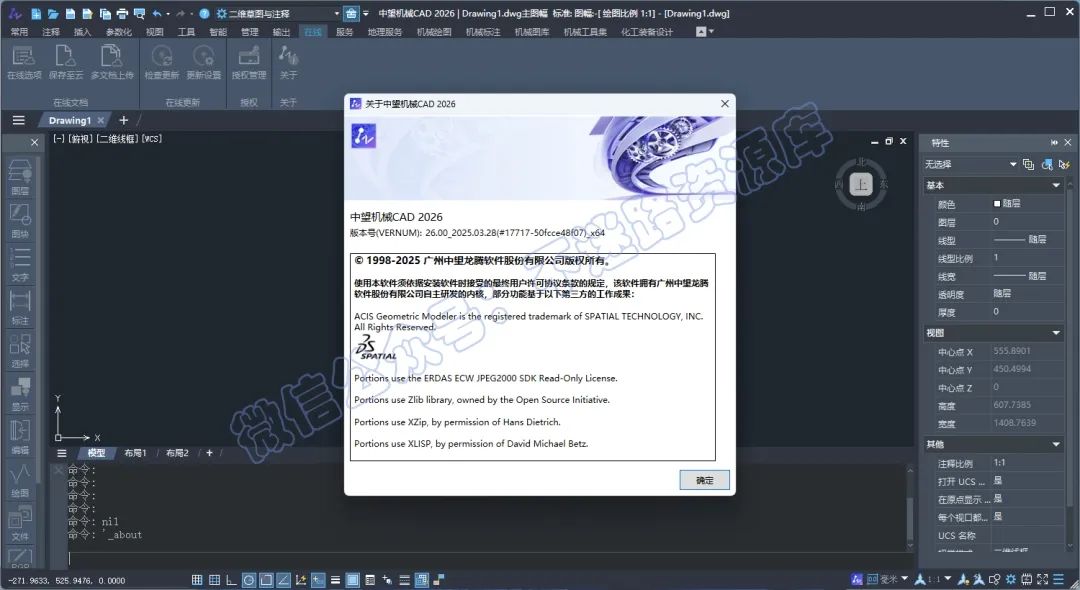Click the quick select icon in Properties panel

[x=1064, y=165]
